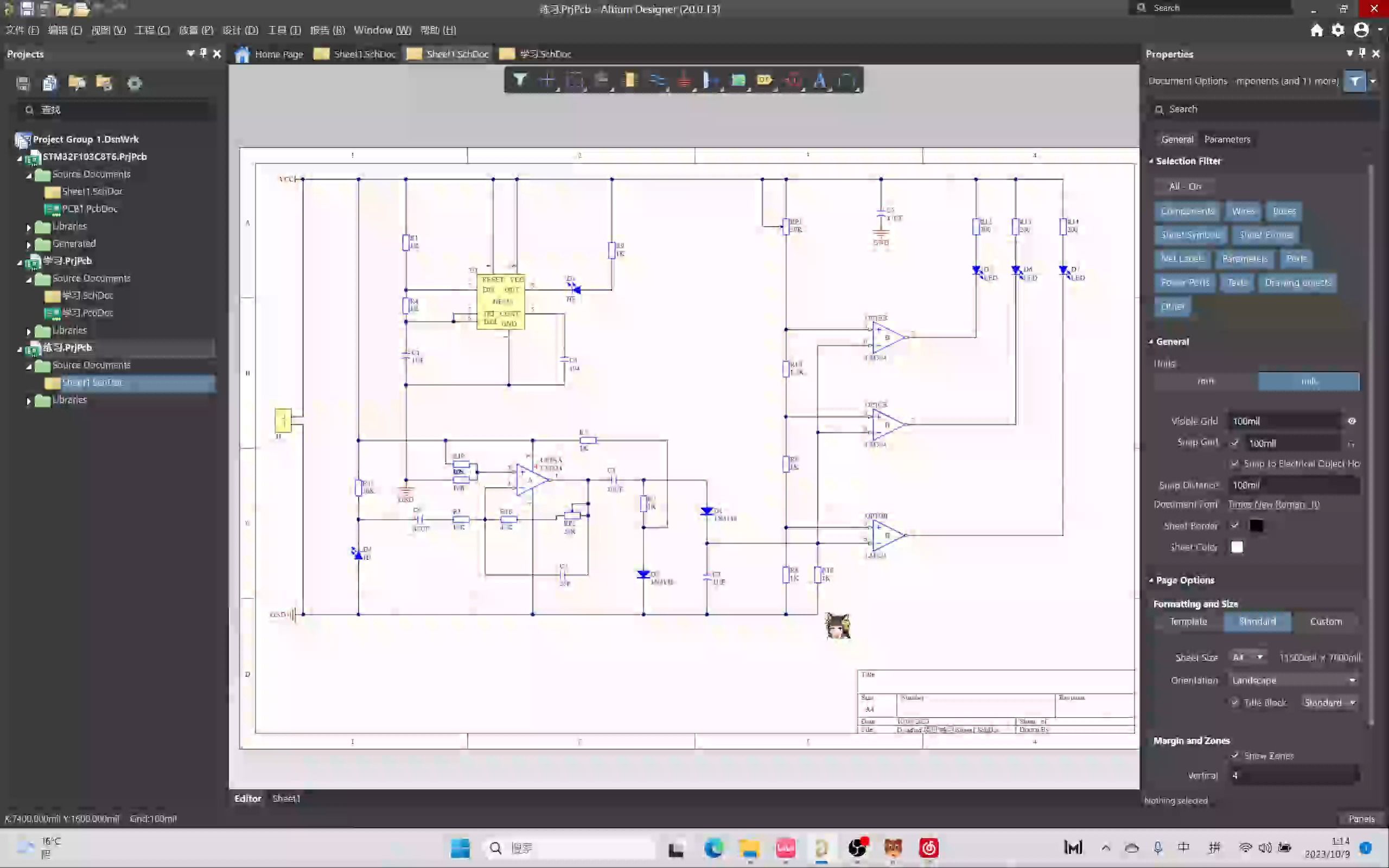The image size is (1389, 868).
Task: Click the selection filter funnel in the schematic toolbar
Action: point(519,80)
